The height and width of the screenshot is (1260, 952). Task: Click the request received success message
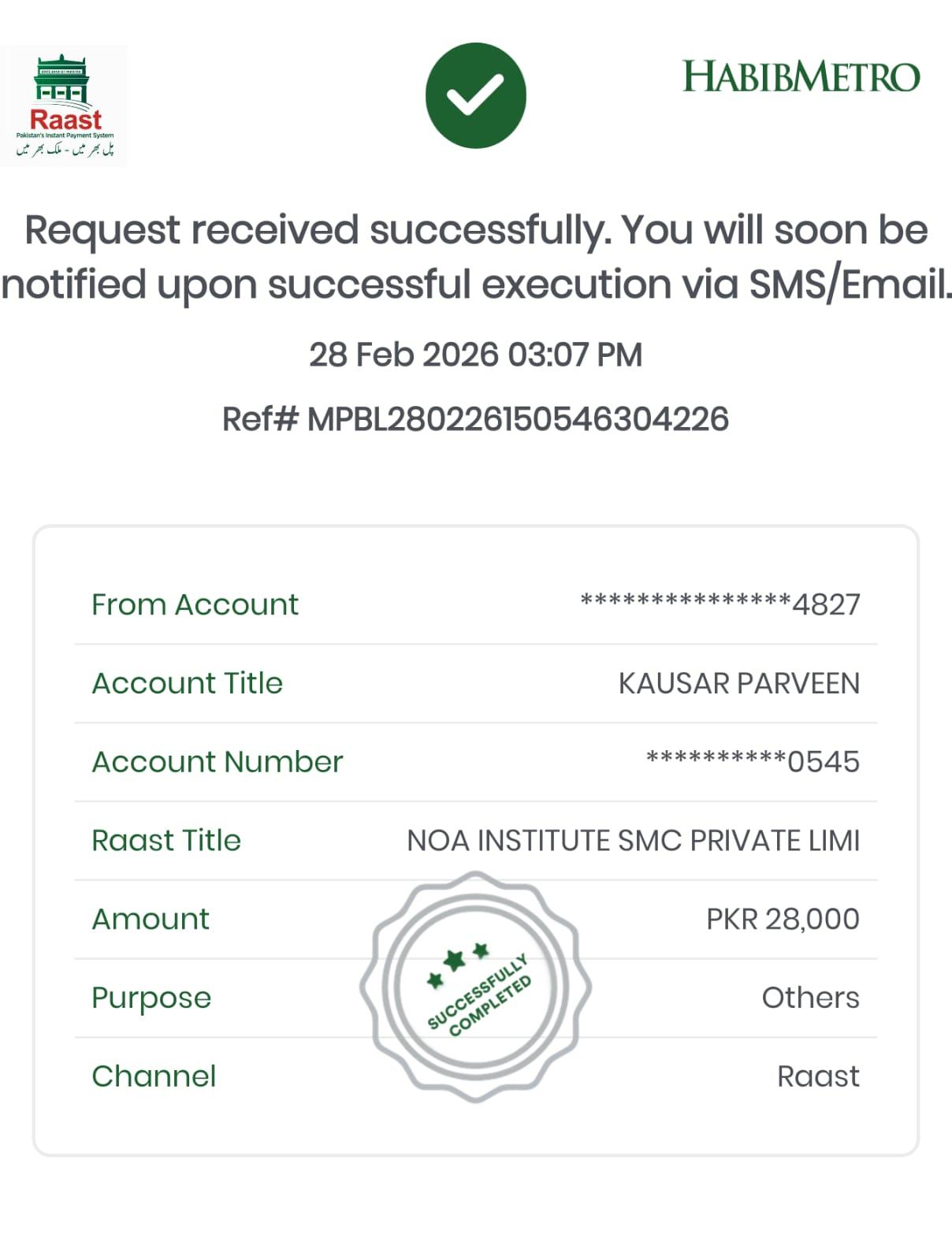click(476, 257)
